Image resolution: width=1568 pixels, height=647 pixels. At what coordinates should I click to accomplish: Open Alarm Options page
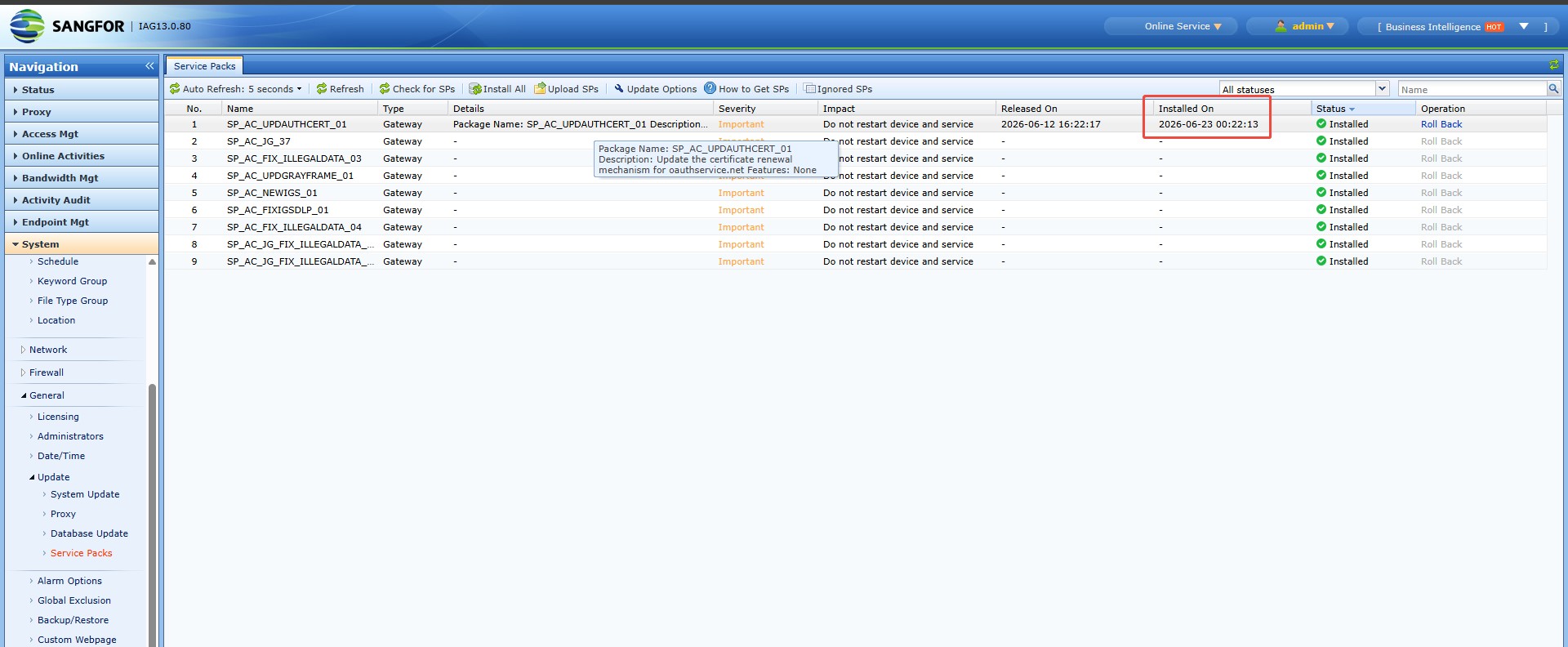(x=69, y=581)
